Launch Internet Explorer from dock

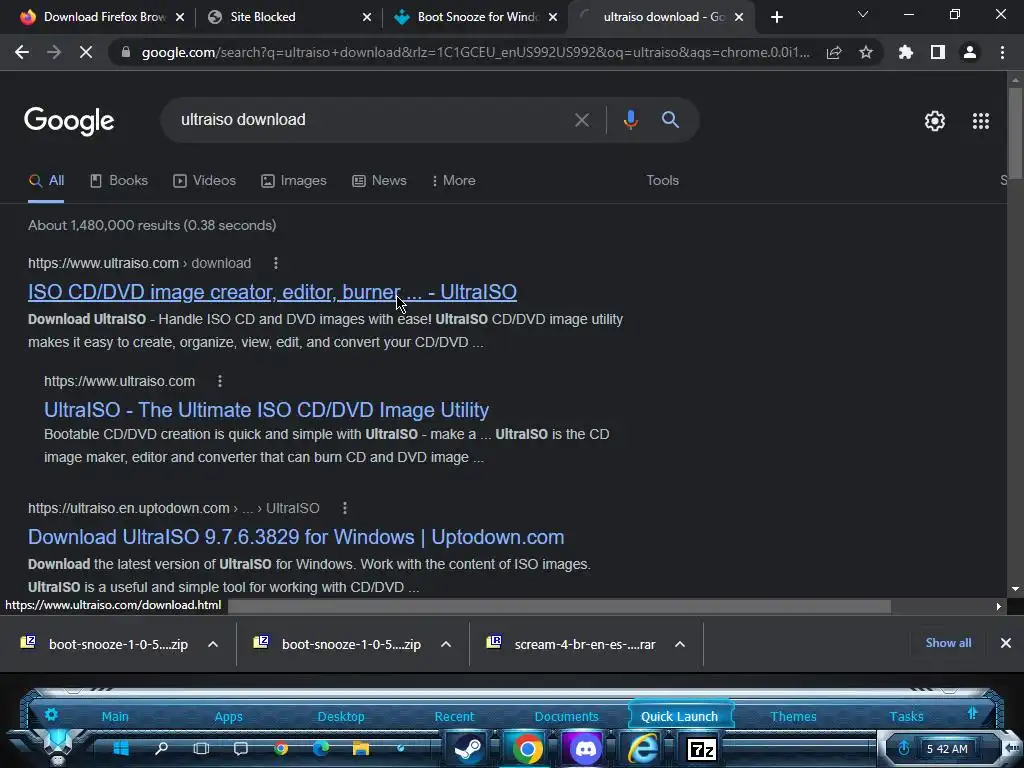pyautogui.click(x=643, y=748)
